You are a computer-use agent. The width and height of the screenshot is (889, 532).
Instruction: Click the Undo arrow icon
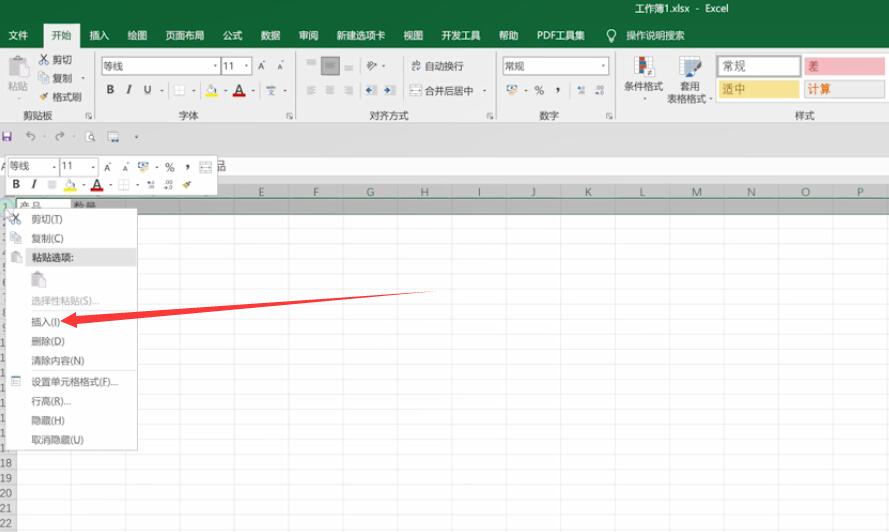(31, 137)
